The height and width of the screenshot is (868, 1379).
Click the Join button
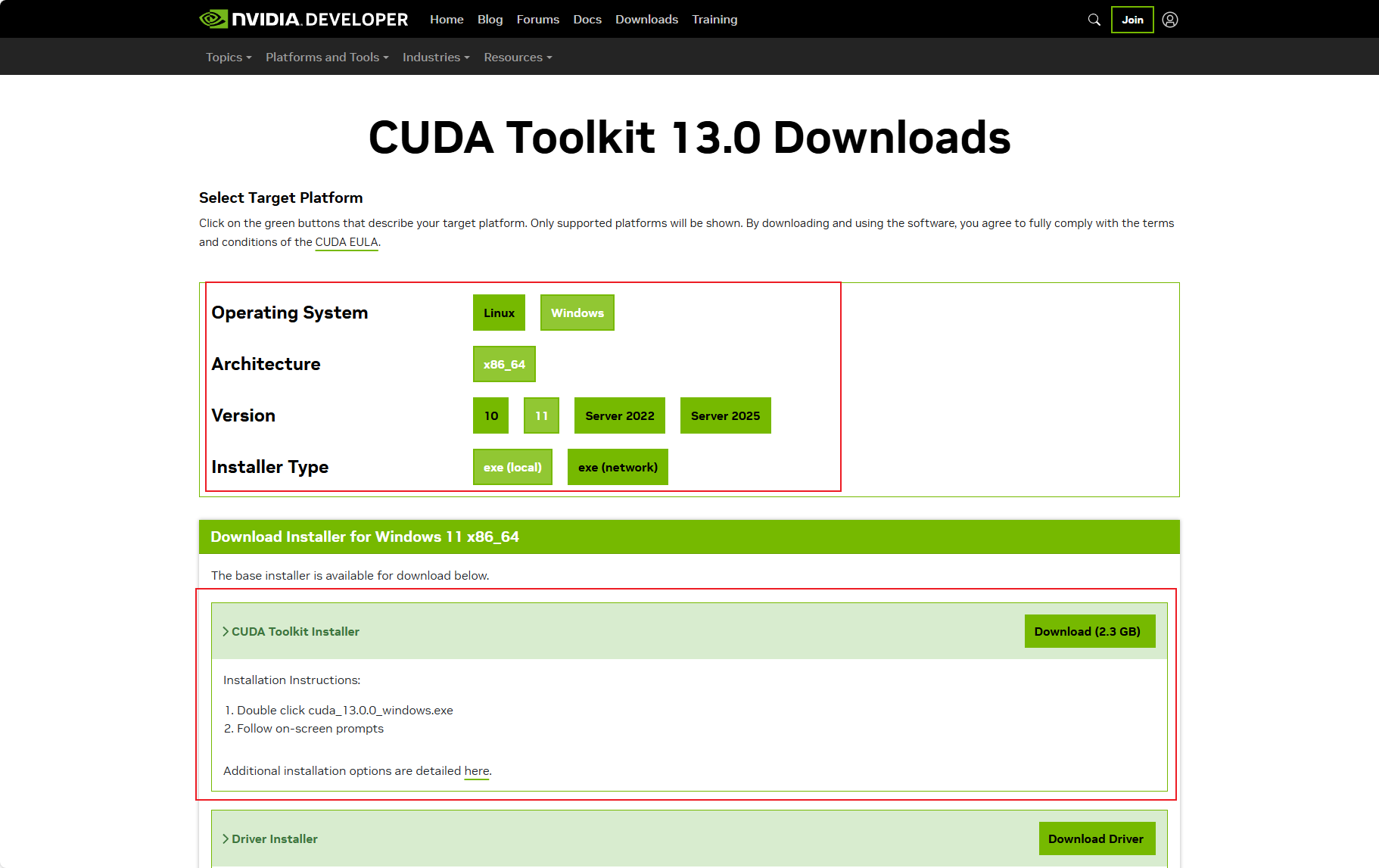[x=1132, y=20]
